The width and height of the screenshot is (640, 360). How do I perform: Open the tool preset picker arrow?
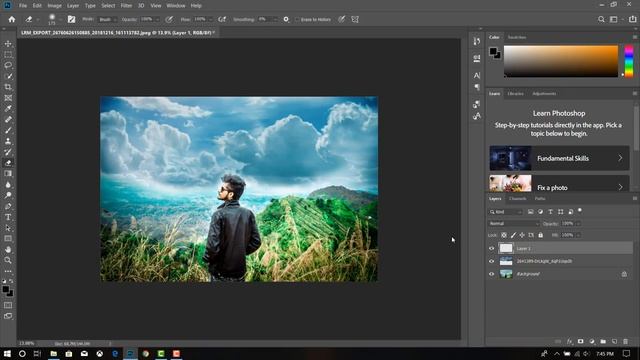click(38, 20)
